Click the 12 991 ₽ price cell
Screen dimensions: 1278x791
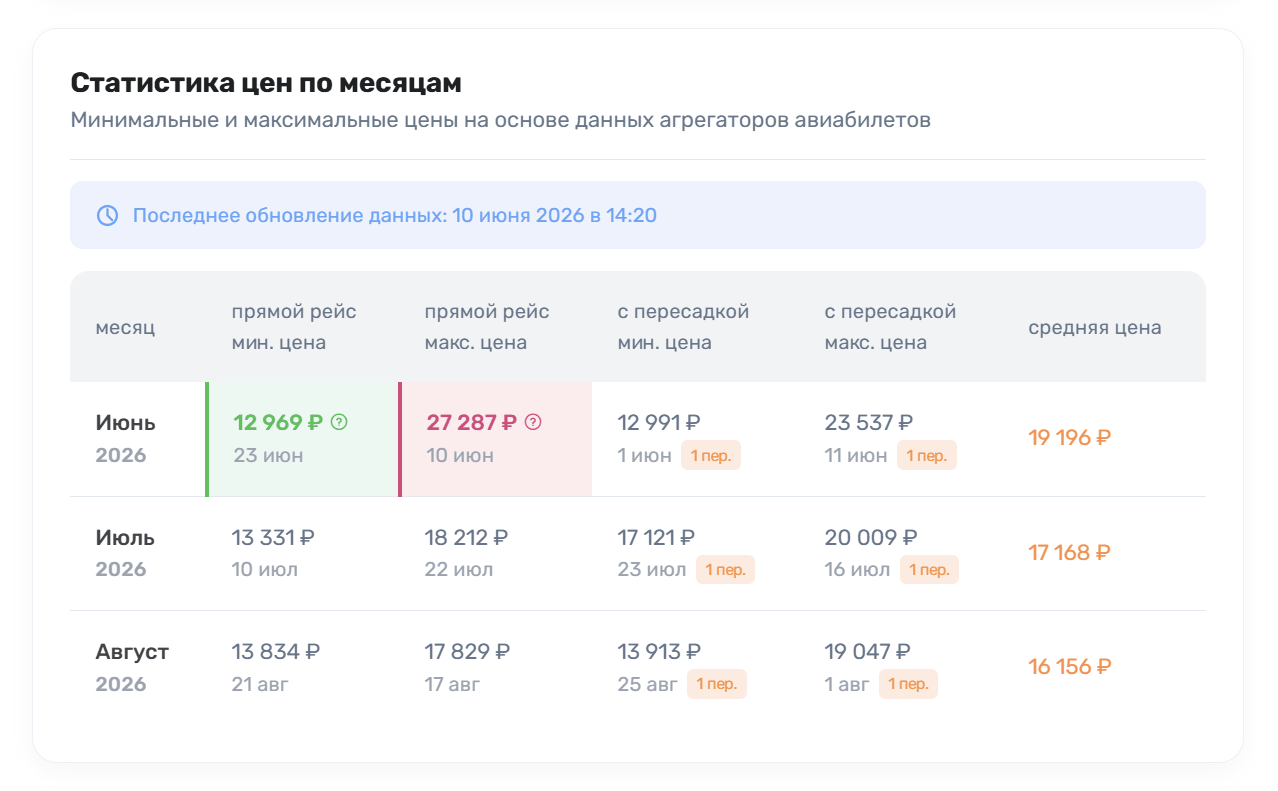point(659,422)
